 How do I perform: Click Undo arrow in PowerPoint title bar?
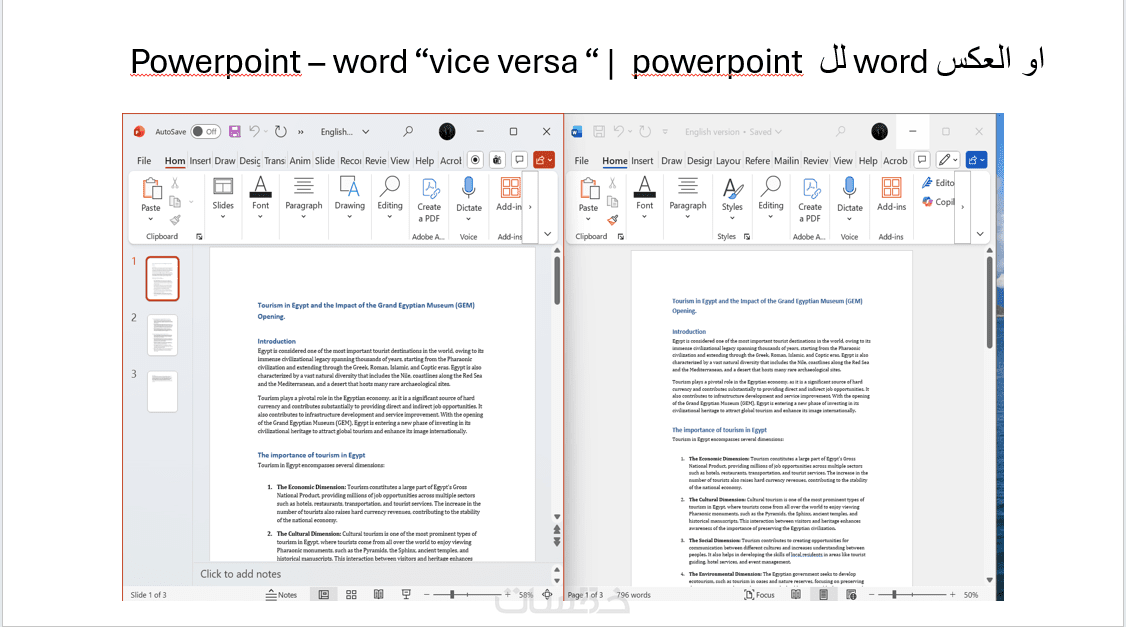click(x=254, y=131)
